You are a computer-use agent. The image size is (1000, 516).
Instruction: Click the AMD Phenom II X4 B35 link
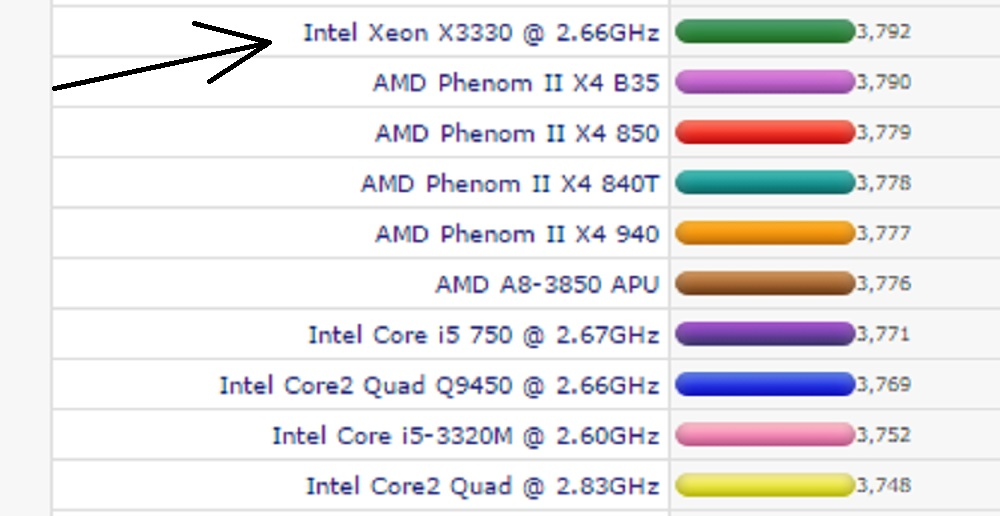pos(516,83)
